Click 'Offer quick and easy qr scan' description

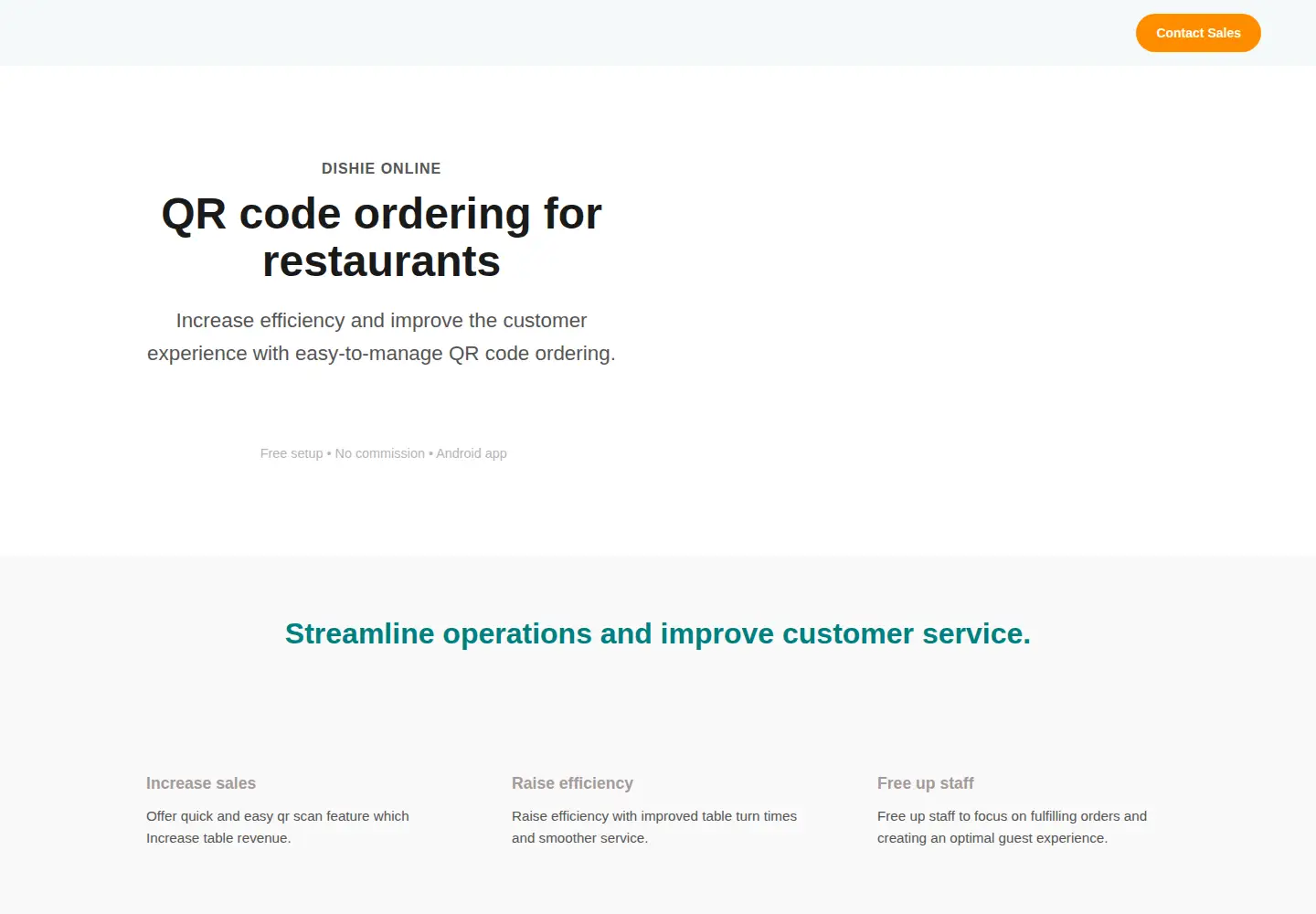click(x=278, y=816)
